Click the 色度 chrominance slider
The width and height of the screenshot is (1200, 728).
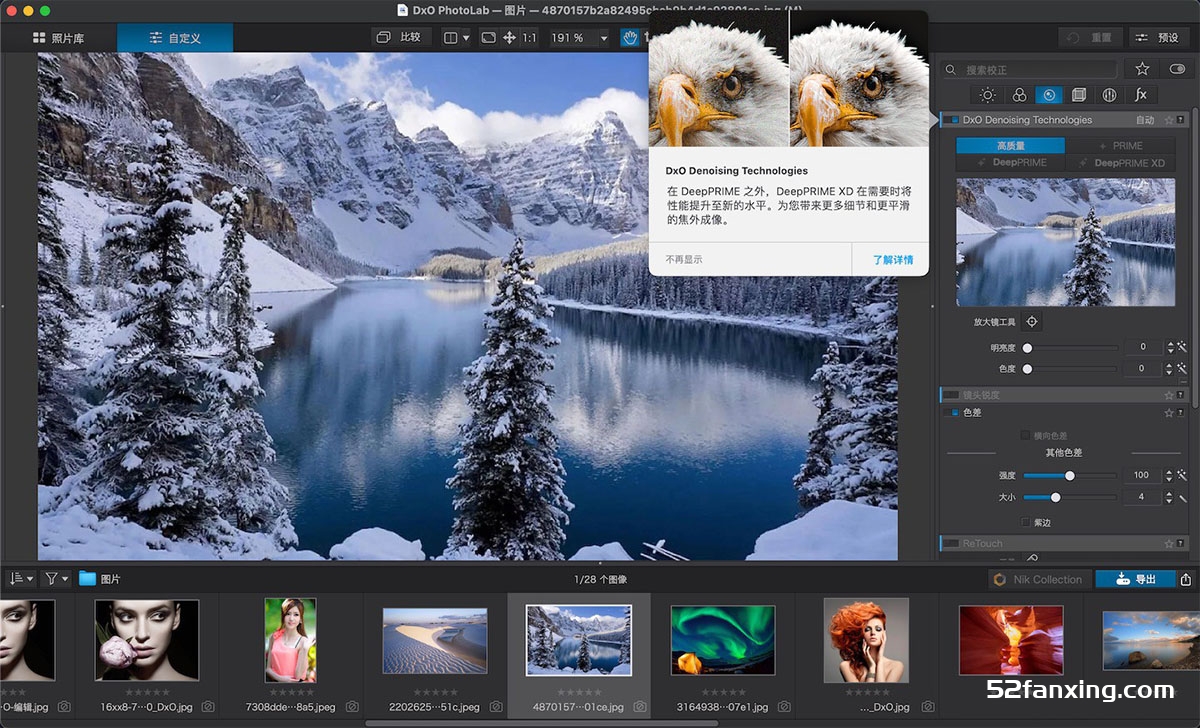tap(1071, 369)
